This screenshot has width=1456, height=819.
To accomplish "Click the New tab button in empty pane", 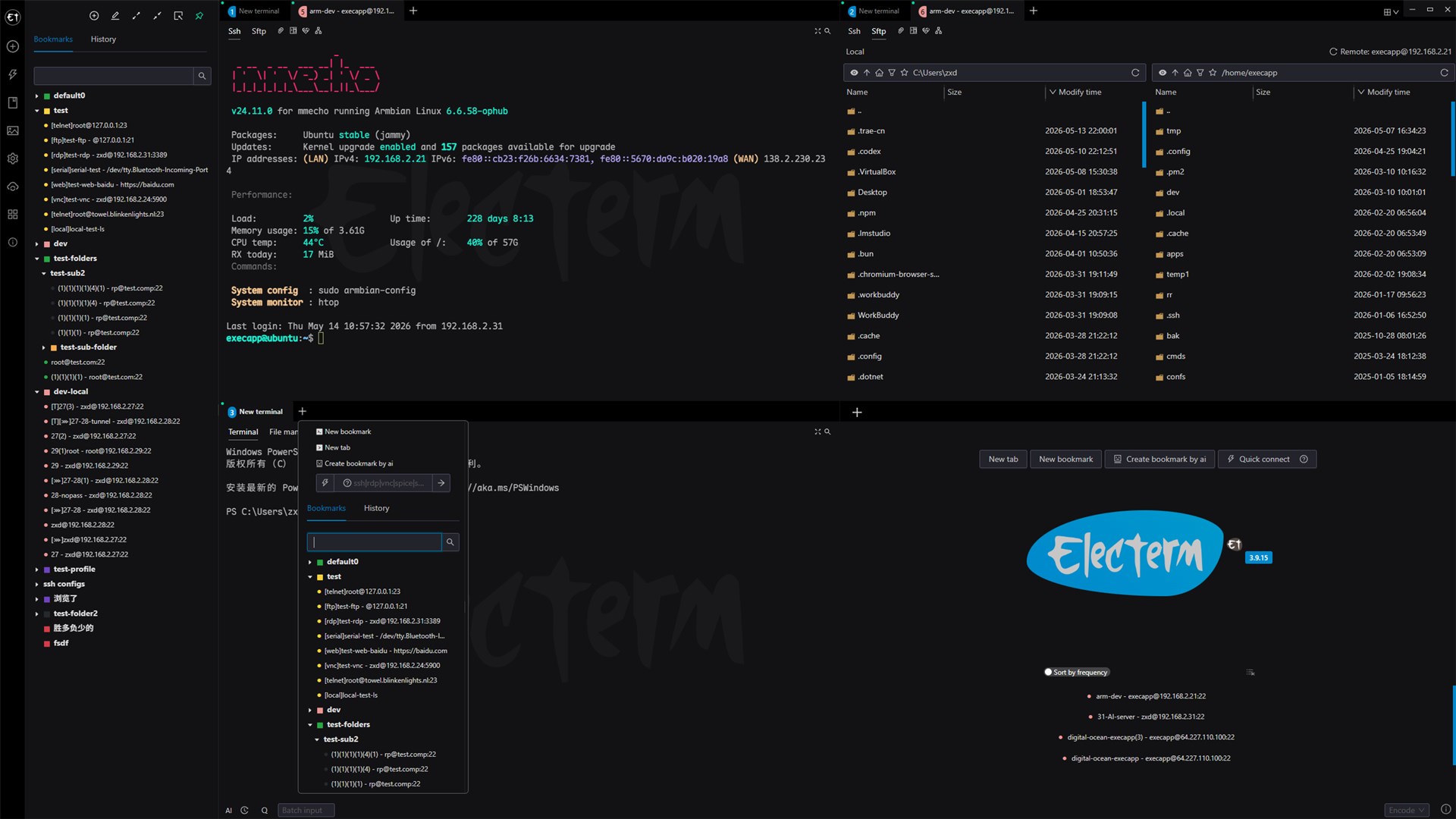I will 1003,459.
